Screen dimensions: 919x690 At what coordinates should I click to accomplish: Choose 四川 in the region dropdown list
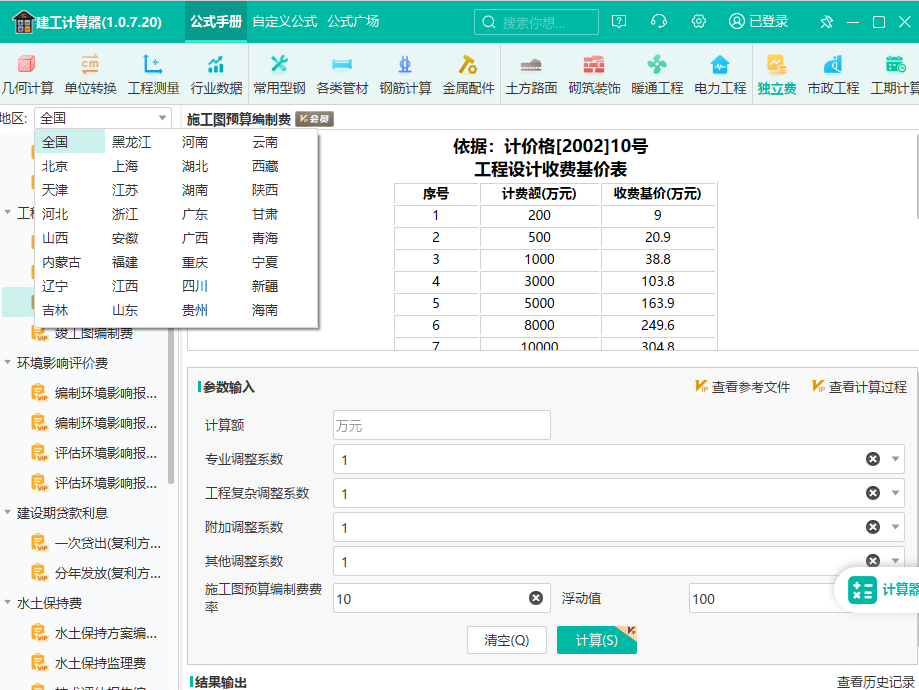[195, 286]
